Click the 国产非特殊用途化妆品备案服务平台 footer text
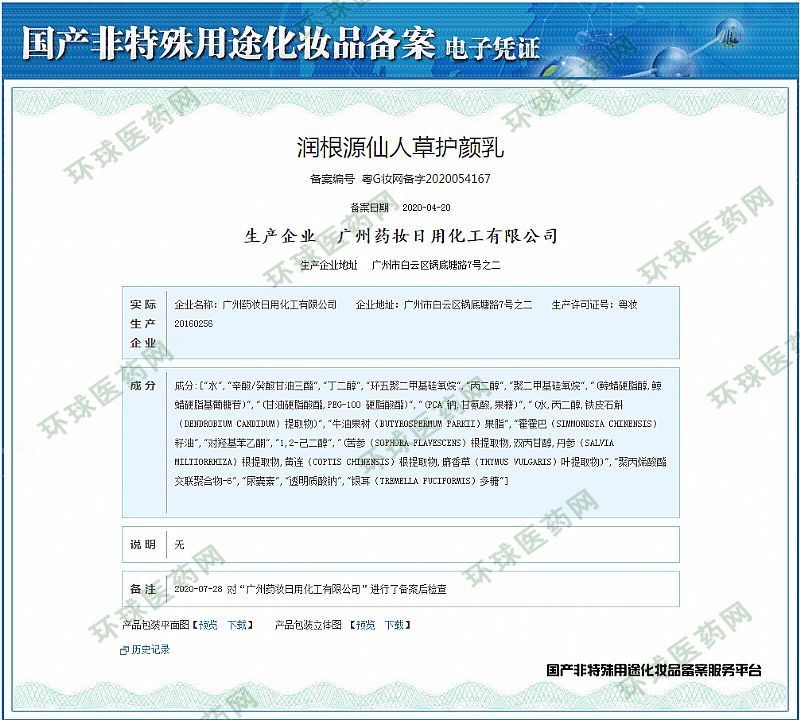The width and height of the screenshot is (800, 720). [654, 670]
